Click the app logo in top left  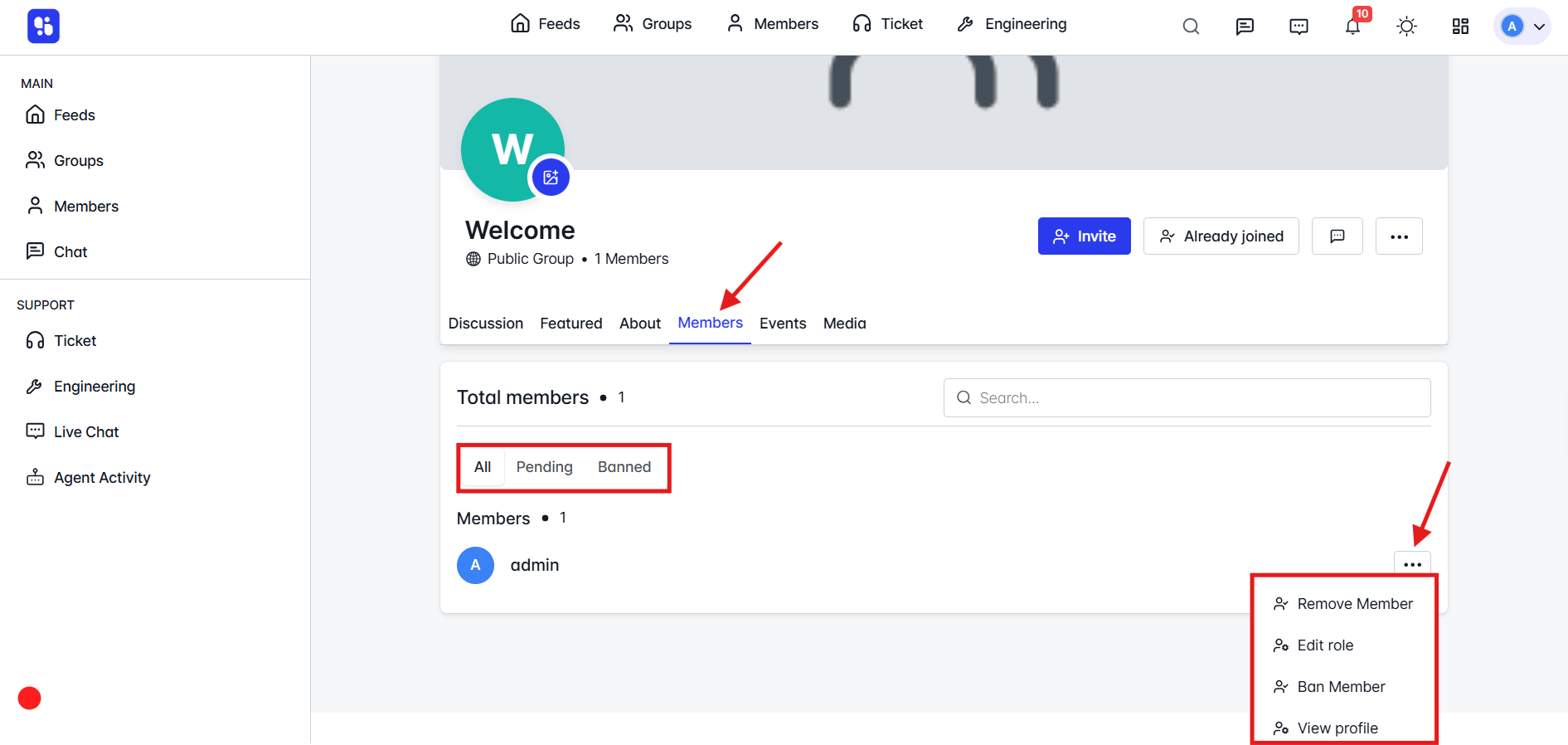pos(43,26)
